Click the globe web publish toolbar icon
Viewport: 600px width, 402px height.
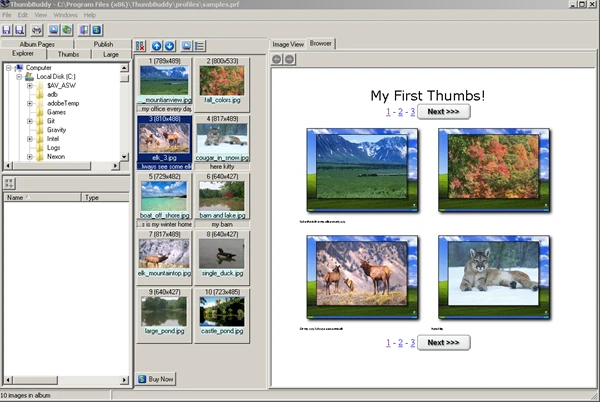[x=67, y=30]
